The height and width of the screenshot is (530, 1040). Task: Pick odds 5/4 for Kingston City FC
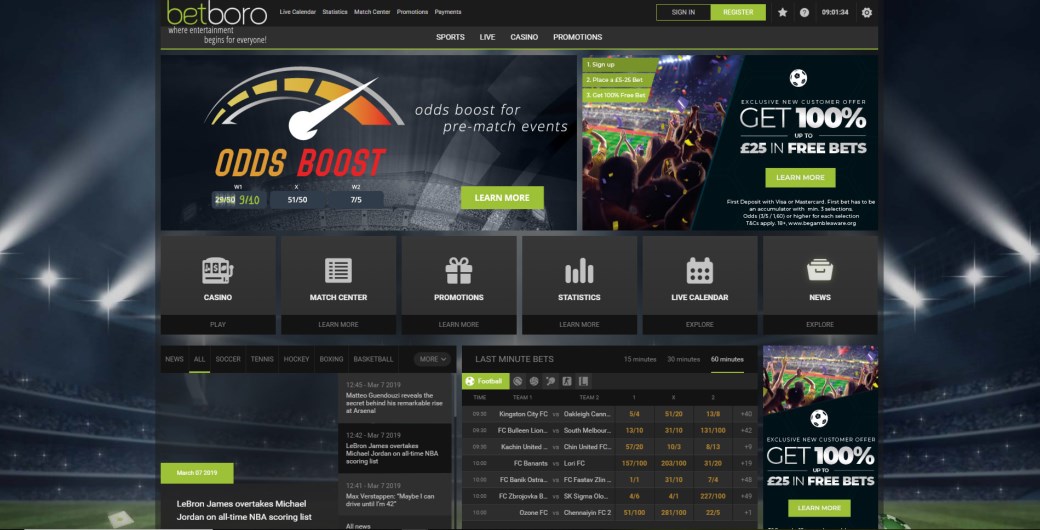tap(634, 414)
